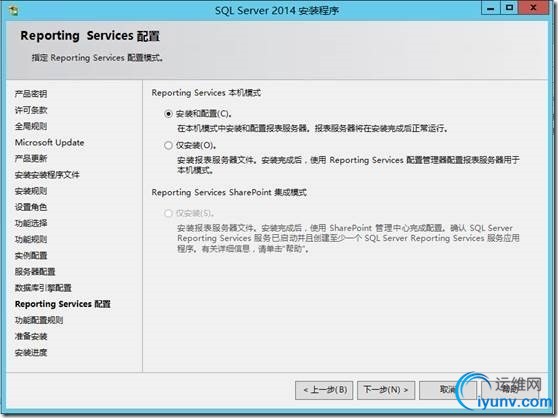Open the 产品更新 step in sidebar

(x=31, y=159)
